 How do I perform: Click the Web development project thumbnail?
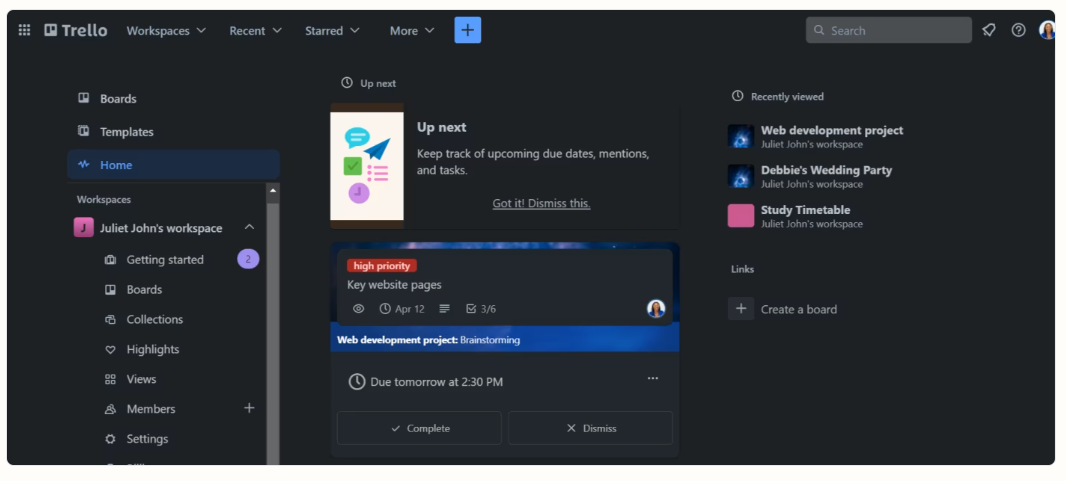[x=741, y=136]
